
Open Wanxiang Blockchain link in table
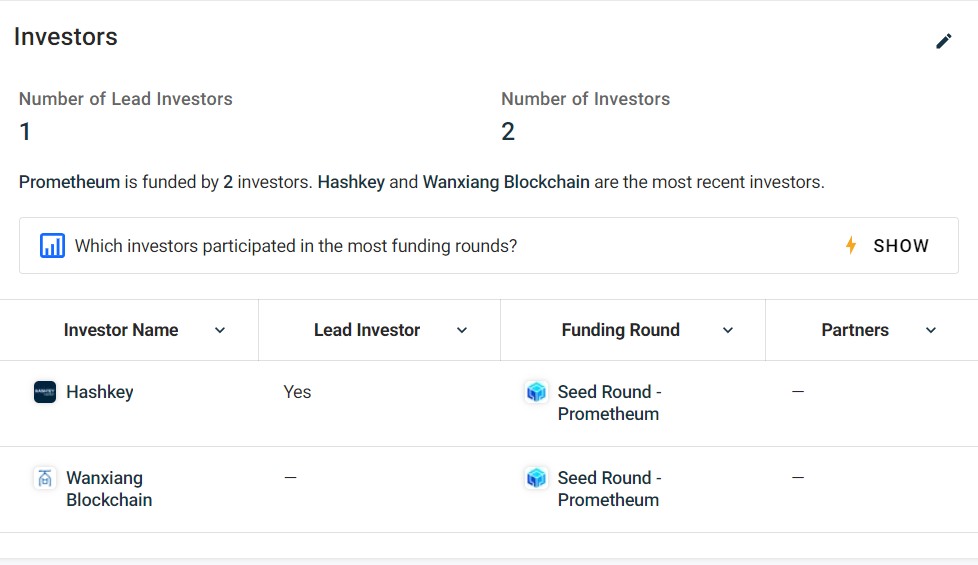109,489
